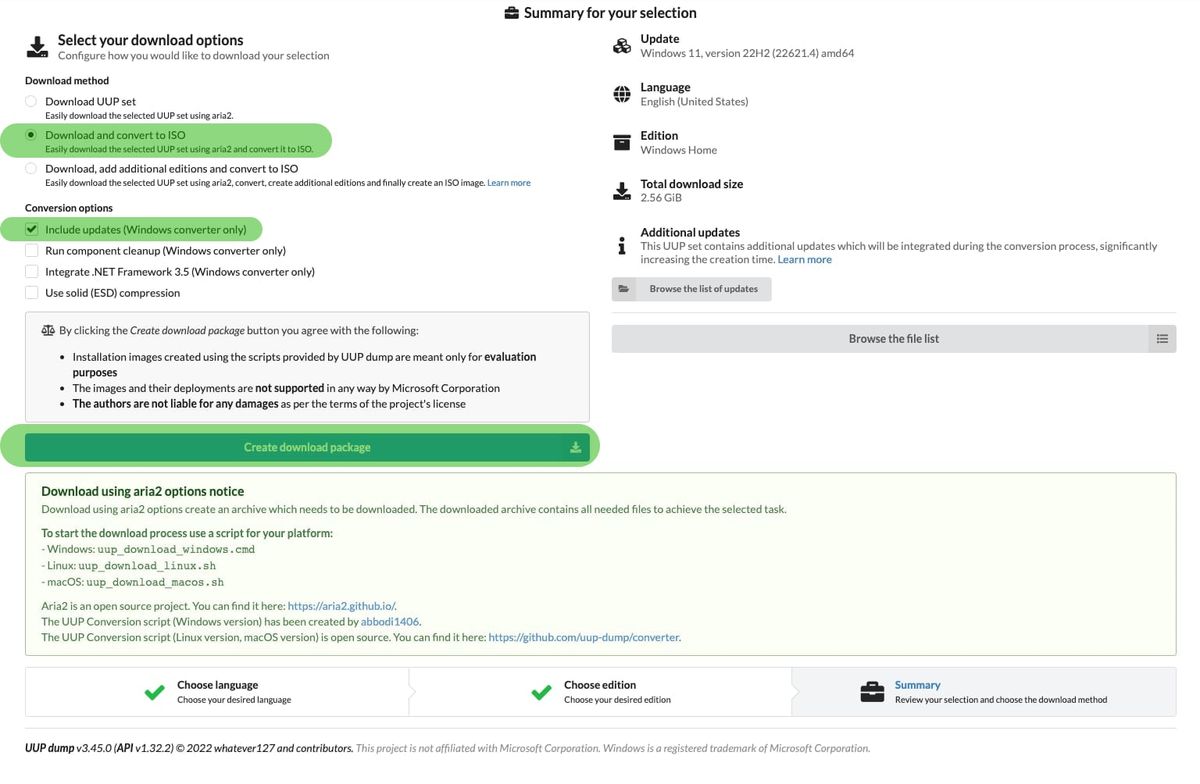Image resolution: width=1200 pixels, height=784 pixels.
Task: Select Download and convert to ISO option
Action: click(31, 135)
